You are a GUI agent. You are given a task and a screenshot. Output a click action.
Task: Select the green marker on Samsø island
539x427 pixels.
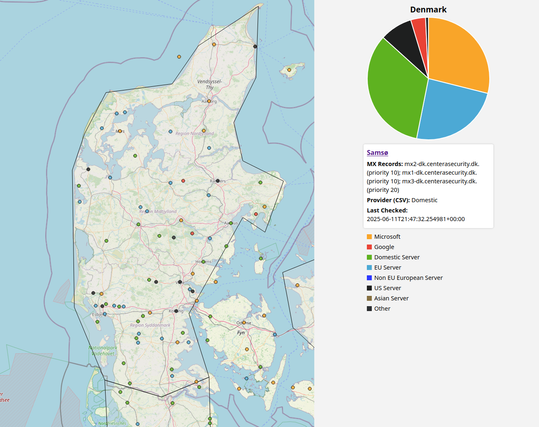[x=261, y=258]
